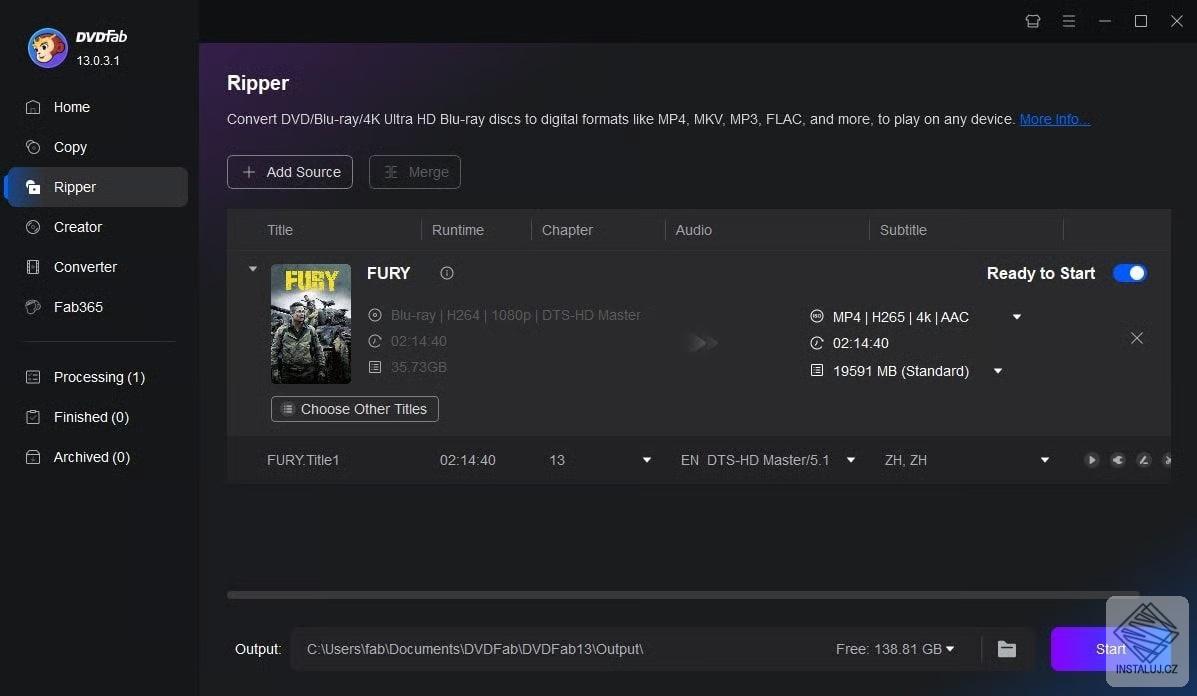This screenshot has height=696, width=1197.
Task: Click the Add Source button
Action: tap(290, 172)
